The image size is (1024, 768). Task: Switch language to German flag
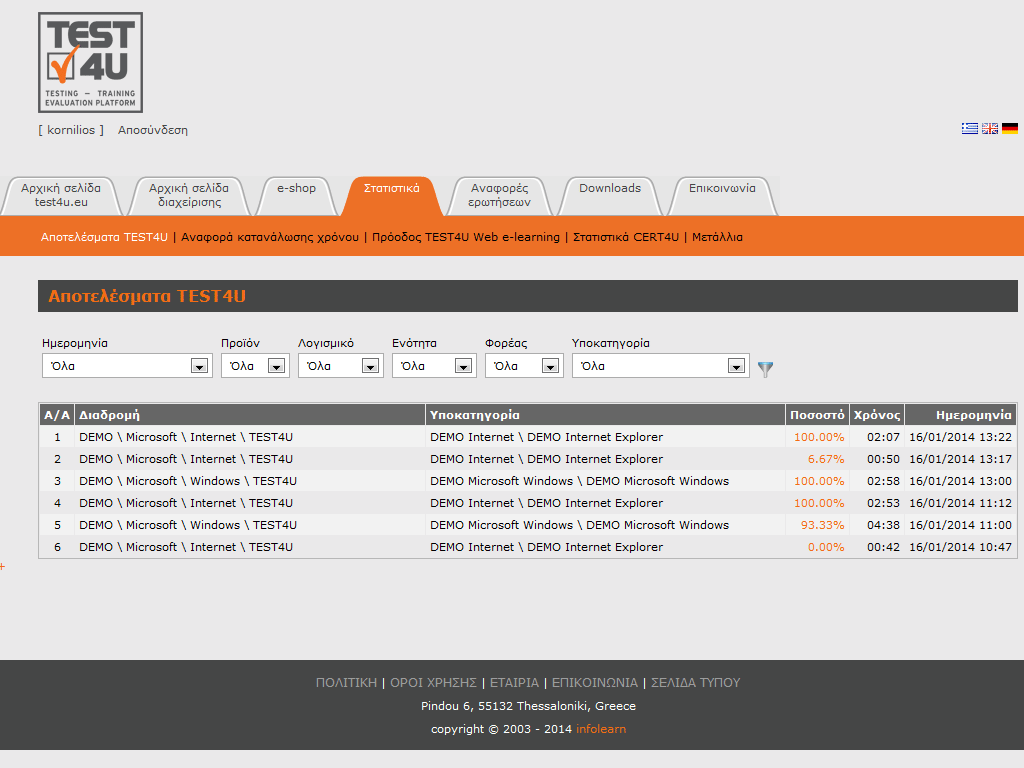tap(1010, 129)
